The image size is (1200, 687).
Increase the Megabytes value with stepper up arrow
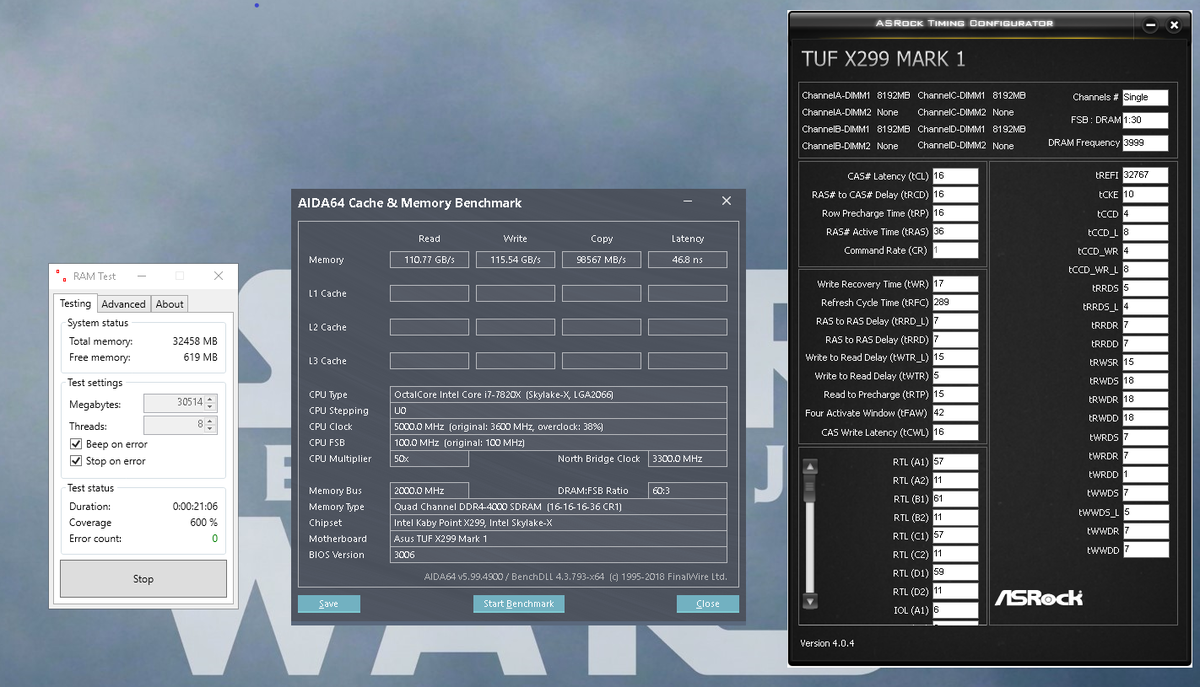(210, 398)
